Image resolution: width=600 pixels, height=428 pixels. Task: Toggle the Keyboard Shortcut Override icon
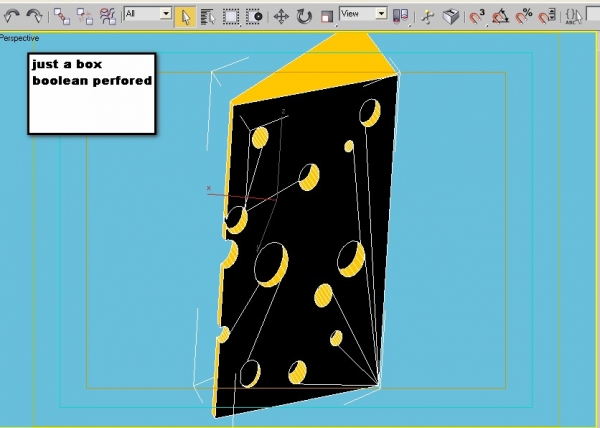tap(451, 17)
